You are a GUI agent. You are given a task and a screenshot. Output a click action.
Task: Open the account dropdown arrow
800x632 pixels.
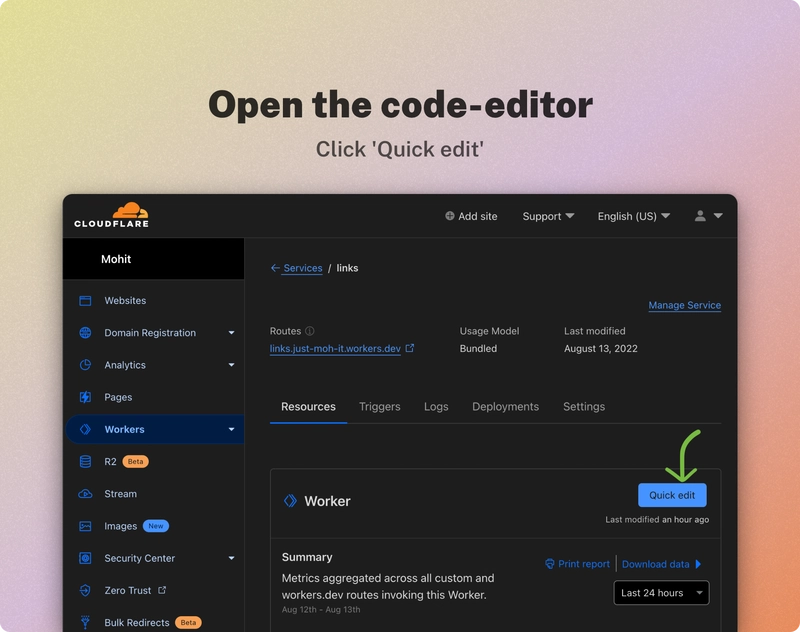tap(718, 216)
